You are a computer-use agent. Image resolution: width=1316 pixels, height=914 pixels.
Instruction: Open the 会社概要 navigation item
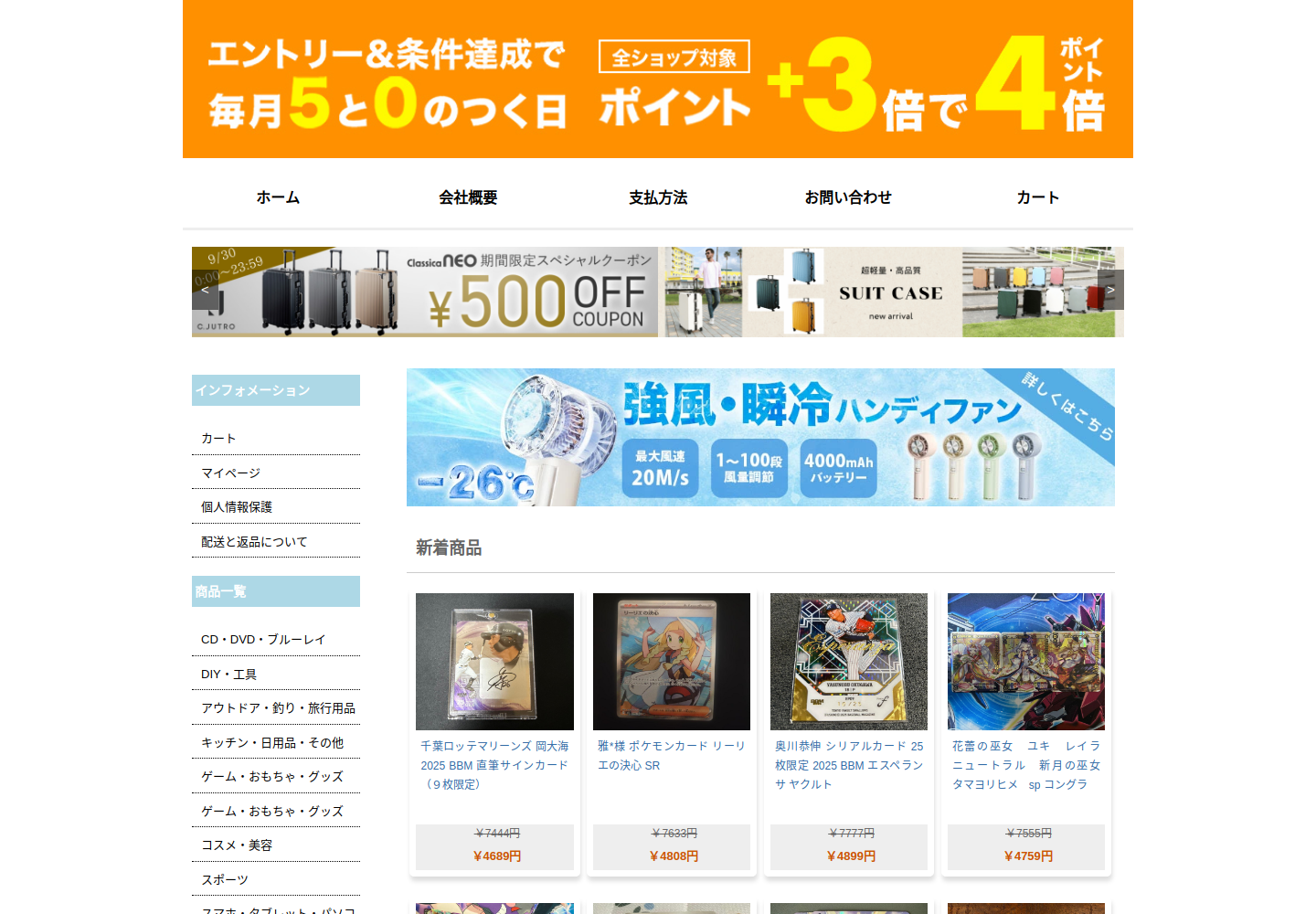[468, 197]
